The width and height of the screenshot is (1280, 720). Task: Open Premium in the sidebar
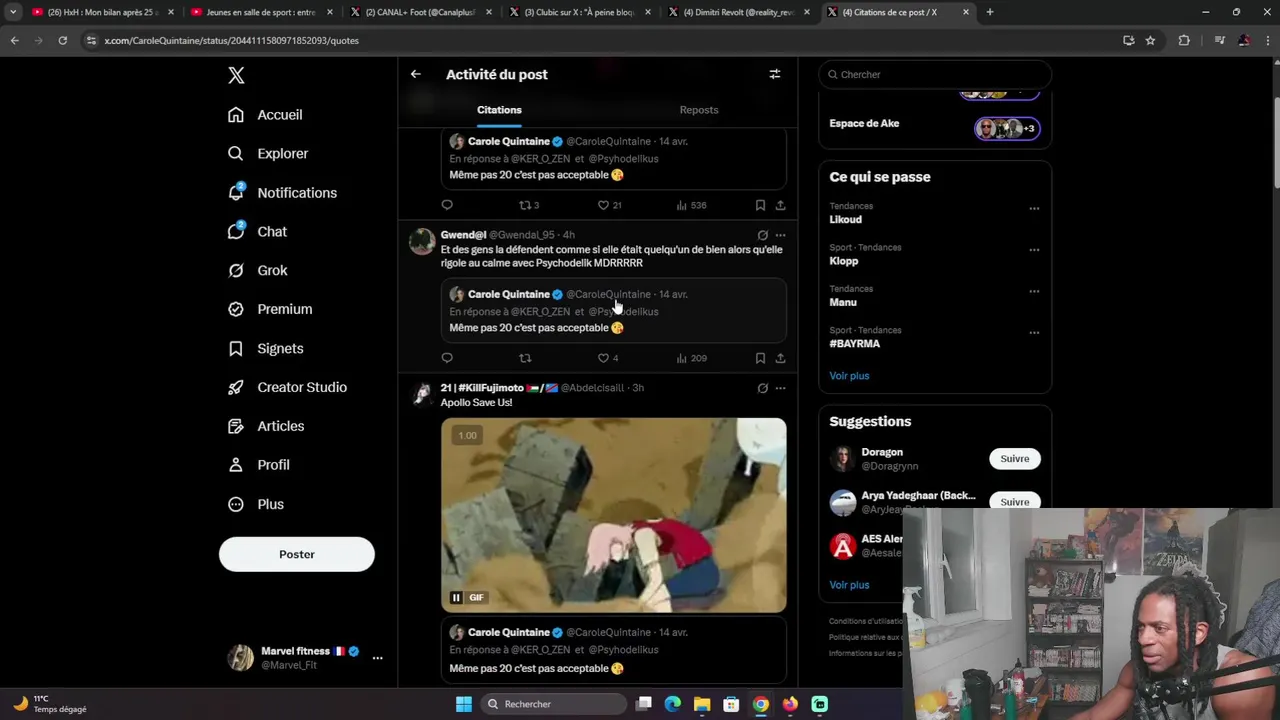[270, 309]
